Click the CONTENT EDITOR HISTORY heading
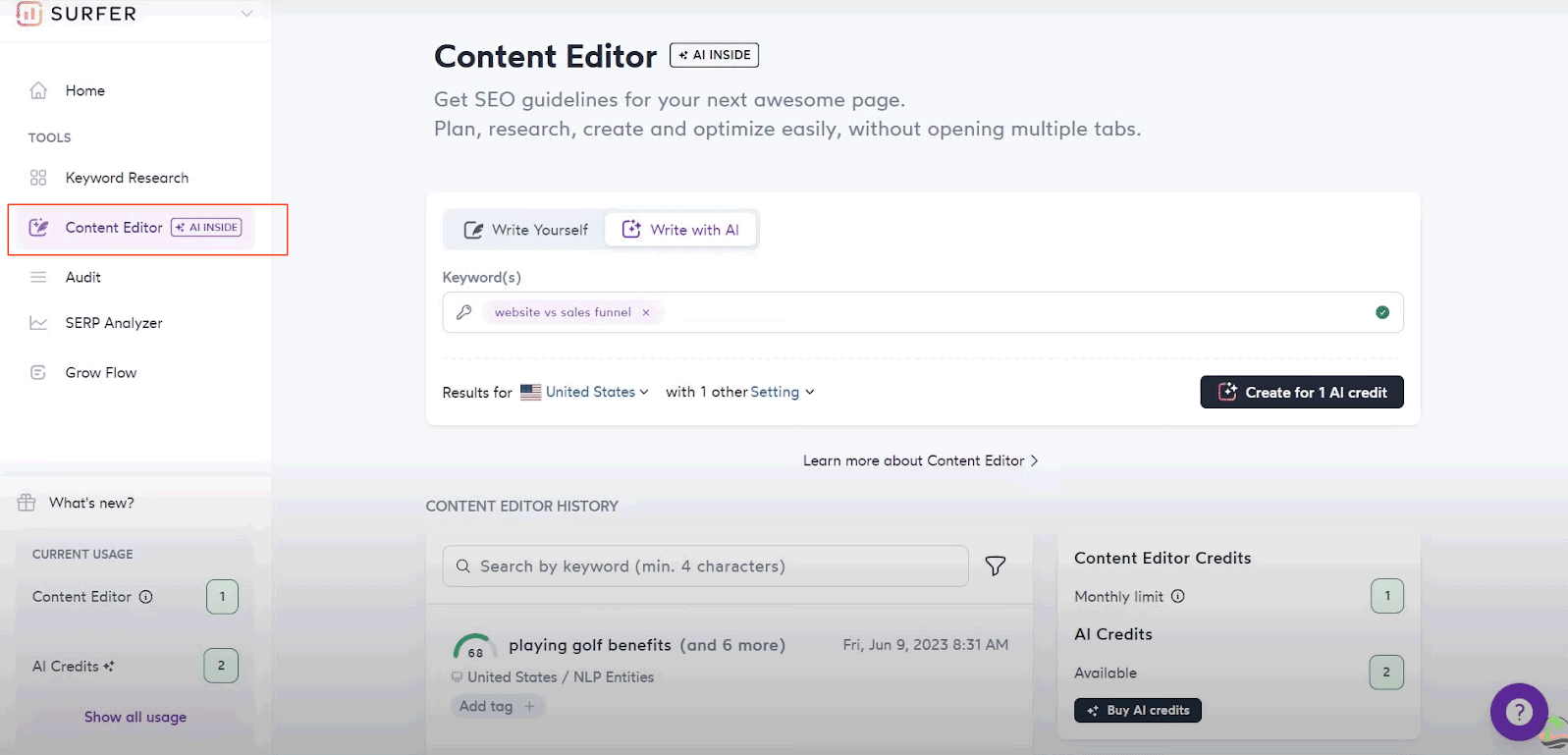This screenshot has height=755, width=1568. pos(522,507)
